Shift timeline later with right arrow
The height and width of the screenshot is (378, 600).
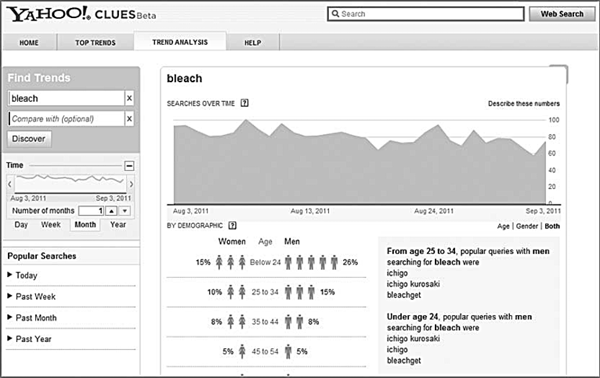(x=131, y=184)
